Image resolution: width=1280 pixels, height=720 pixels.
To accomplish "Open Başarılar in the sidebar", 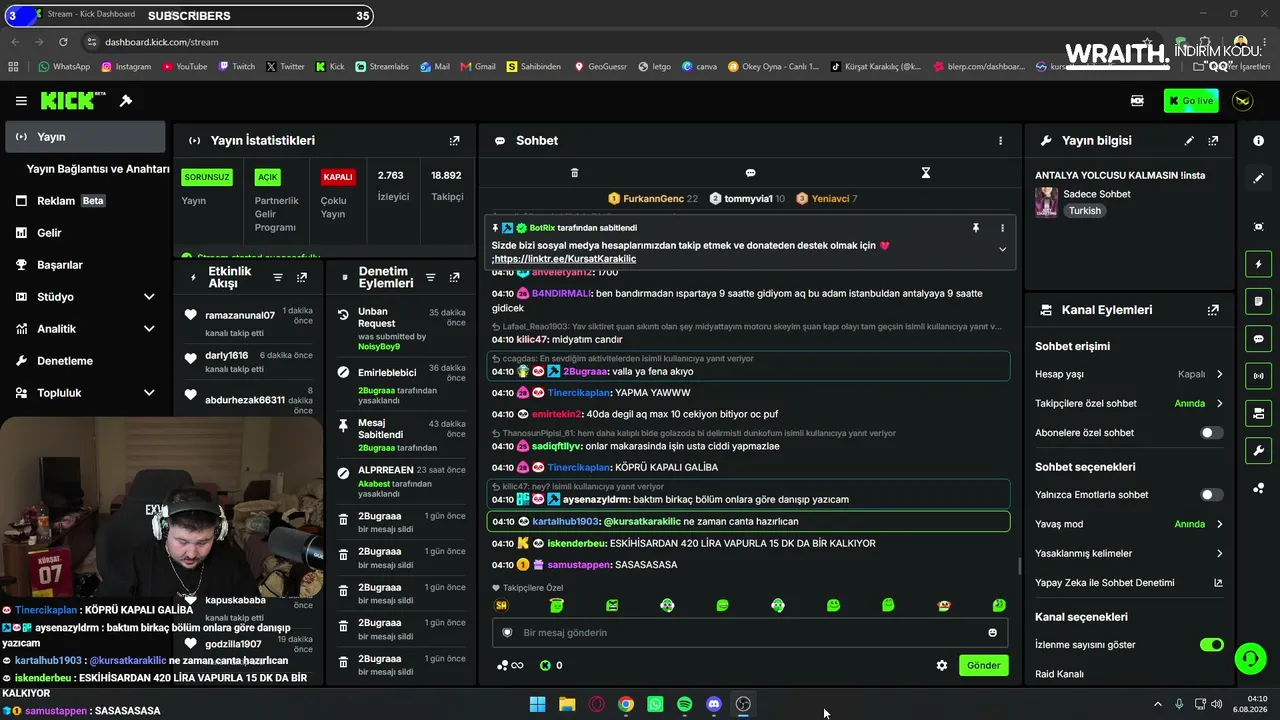I will [x=83, y=265].
